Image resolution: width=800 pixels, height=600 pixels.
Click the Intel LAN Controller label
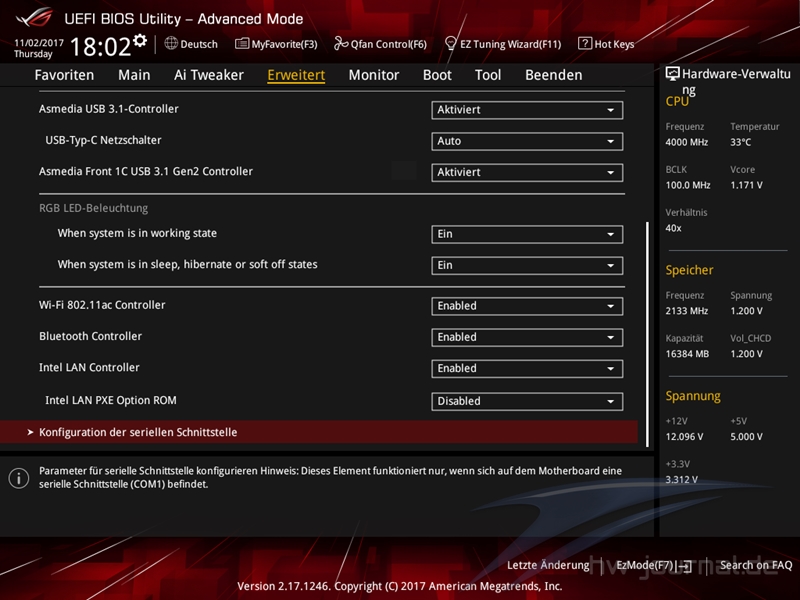click(89, 367)
